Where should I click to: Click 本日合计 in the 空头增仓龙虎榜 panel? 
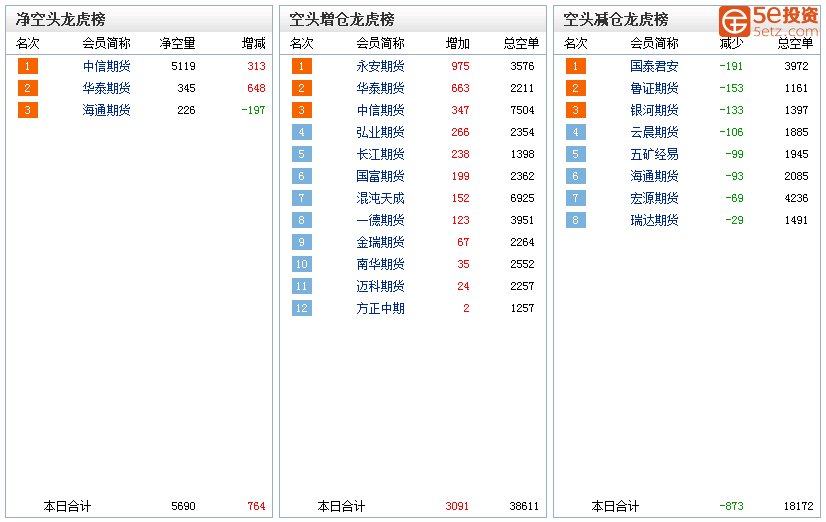coord(341,507)
